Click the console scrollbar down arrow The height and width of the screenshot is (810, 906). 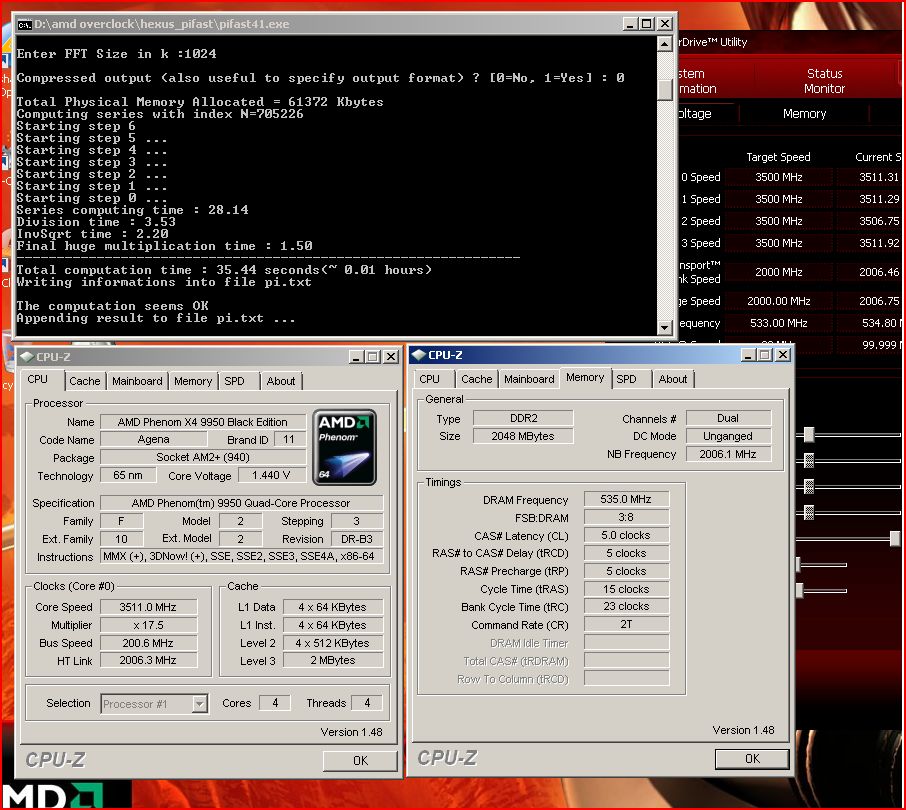pyautogui.click(x=664, y=327)
